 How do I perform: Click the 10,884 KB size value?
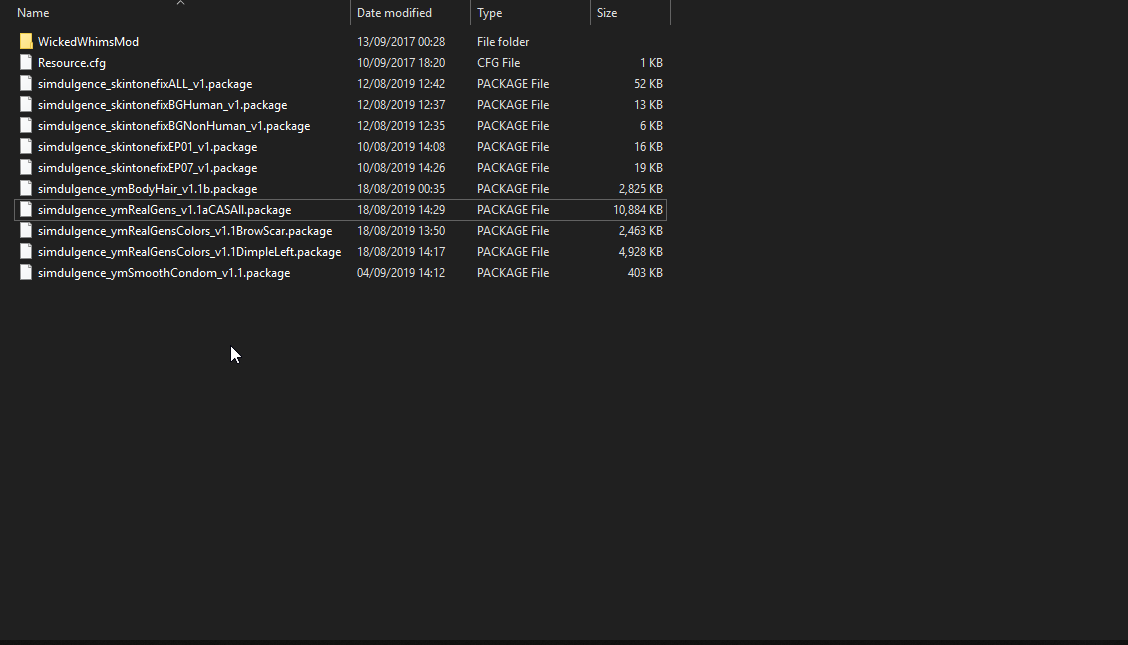click(637, 209)
